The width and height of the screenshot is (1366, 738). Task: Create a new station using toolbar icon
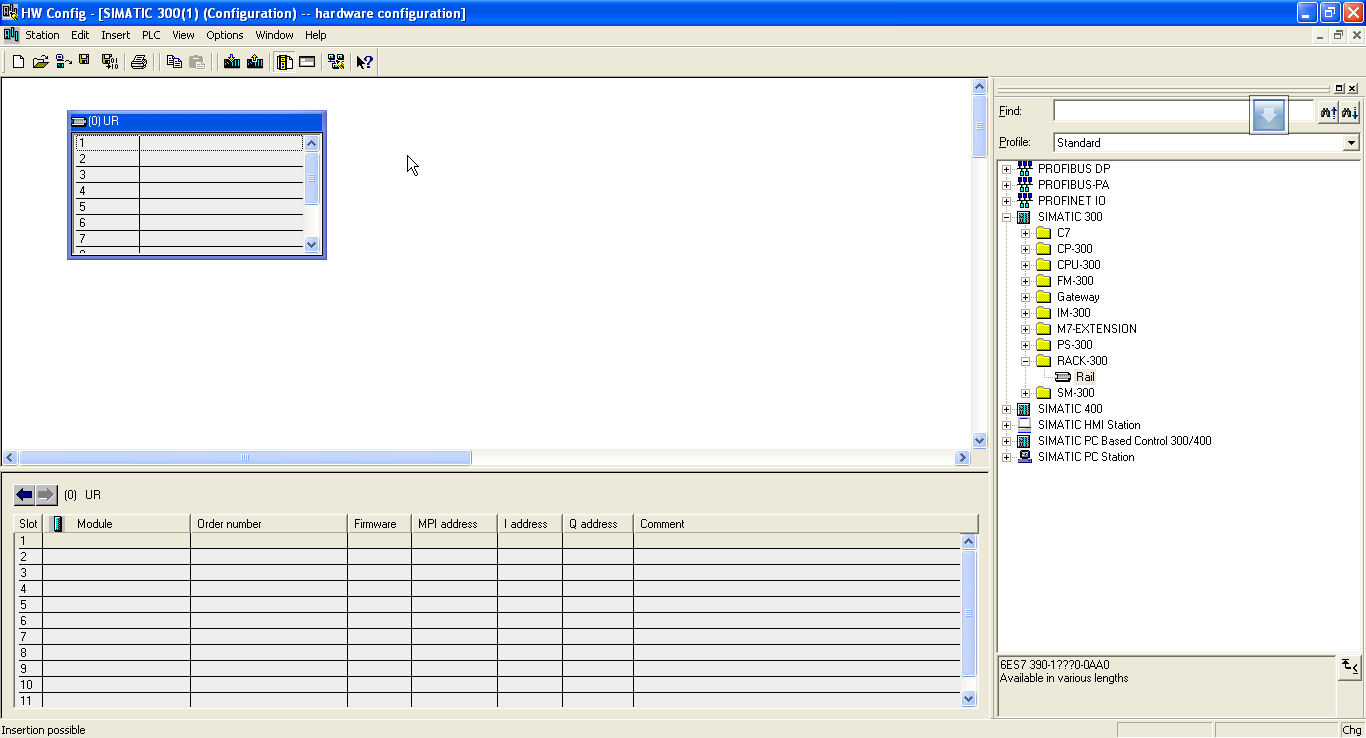click(18, 61)
